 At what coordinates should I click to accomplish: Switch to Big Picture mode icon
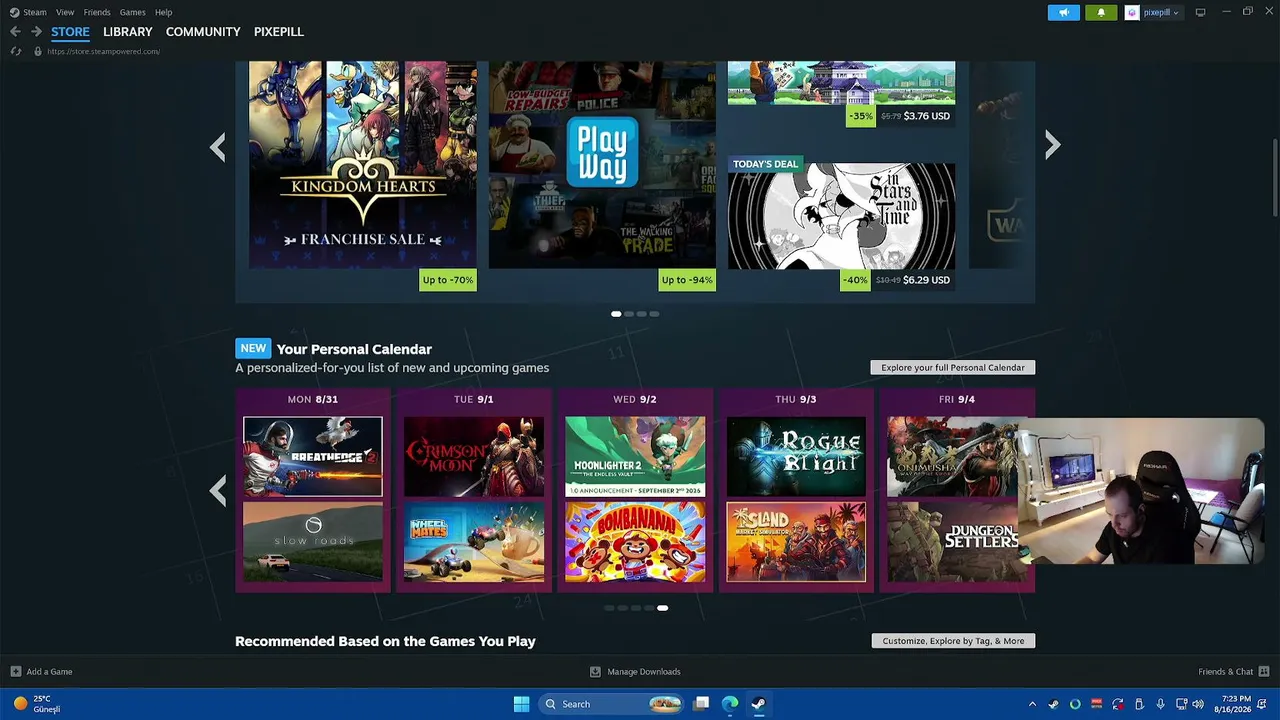point(1200,12)
